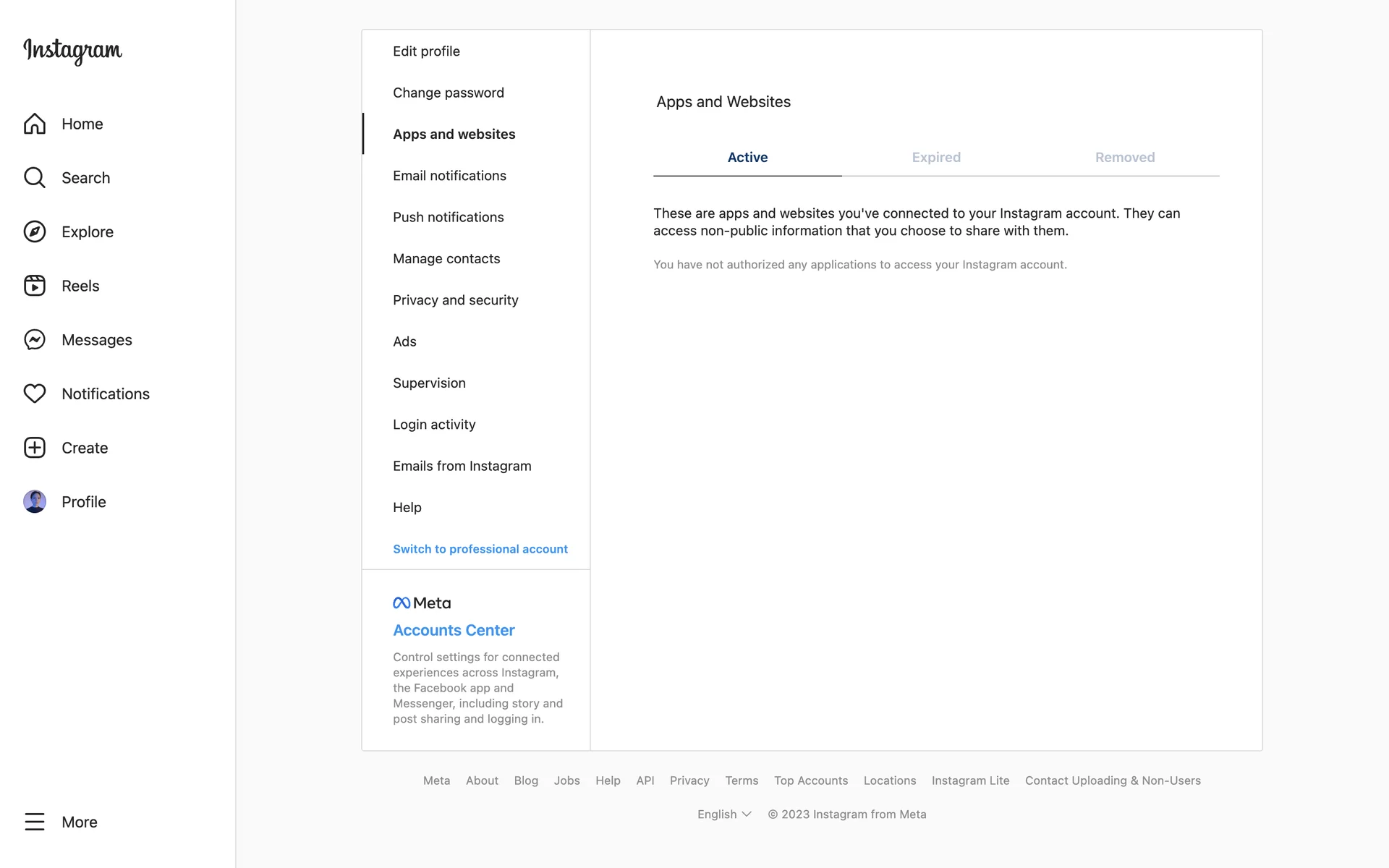Open Login activity settings
This screenshot has height=868, width=1389.
pyautogui.click(x=434, y=424)
